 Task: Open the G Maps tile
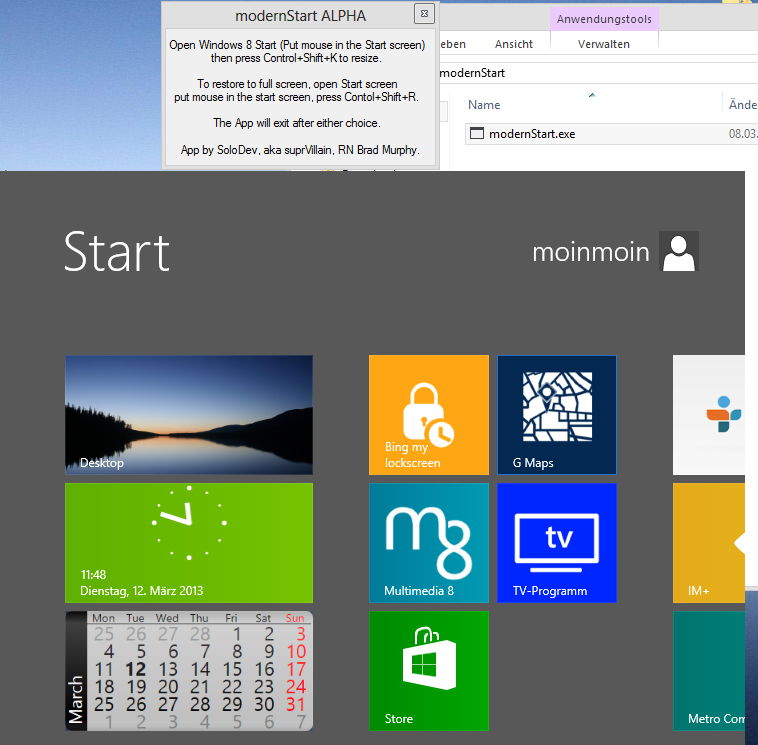(557, 415)
